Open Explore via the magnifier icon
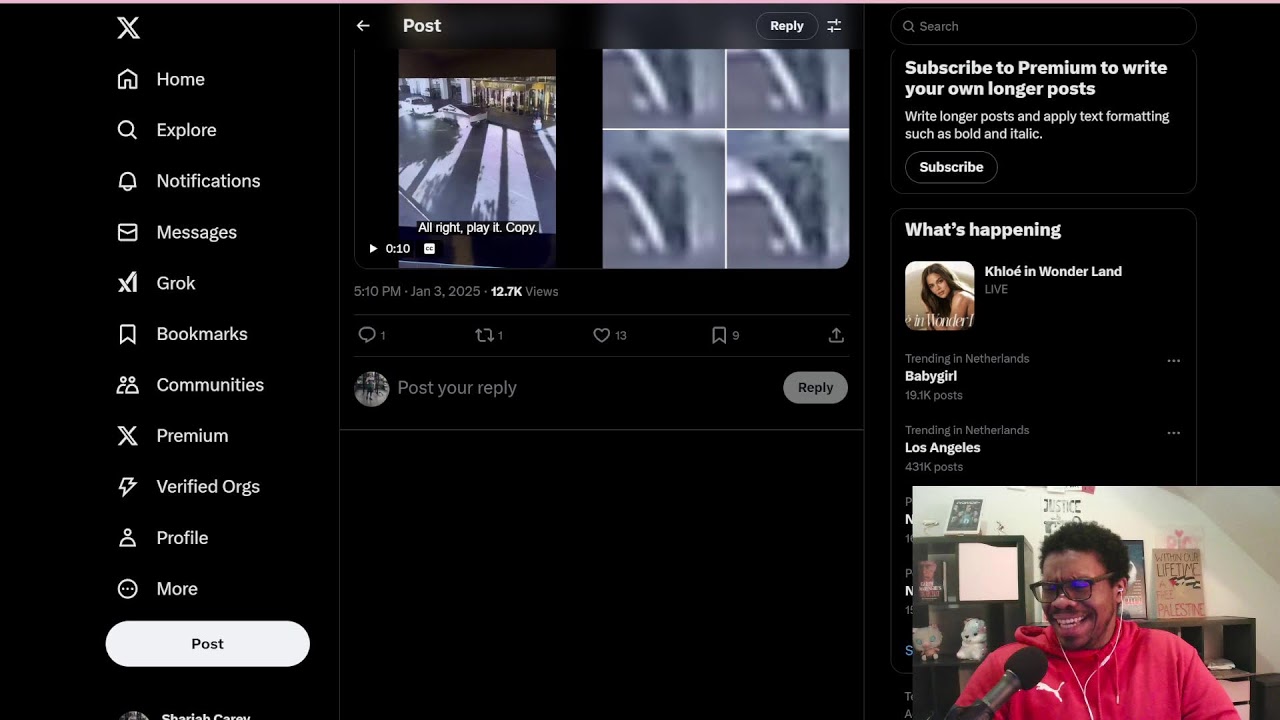Image resolution: width=1280 pixels, height=720 pixels. point(128,130)
